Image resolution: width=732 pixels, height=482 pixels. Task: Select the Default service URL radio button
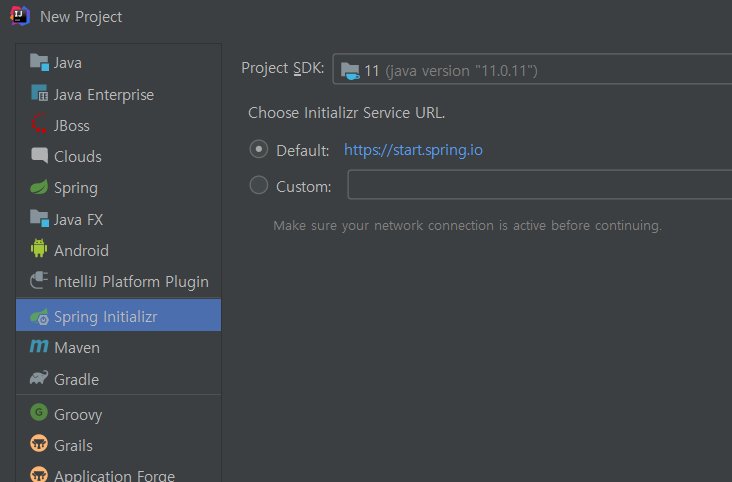[x=259, y=149]
